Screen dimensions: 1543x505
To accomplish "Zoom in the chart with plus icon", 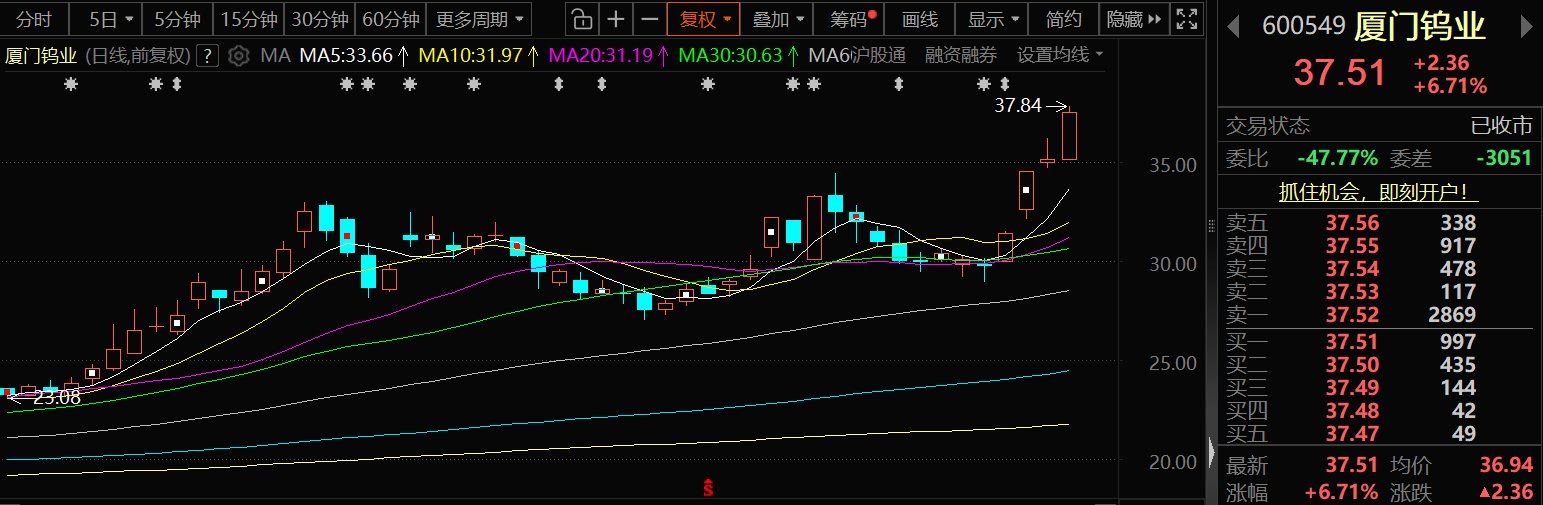I will click(617, 19).
